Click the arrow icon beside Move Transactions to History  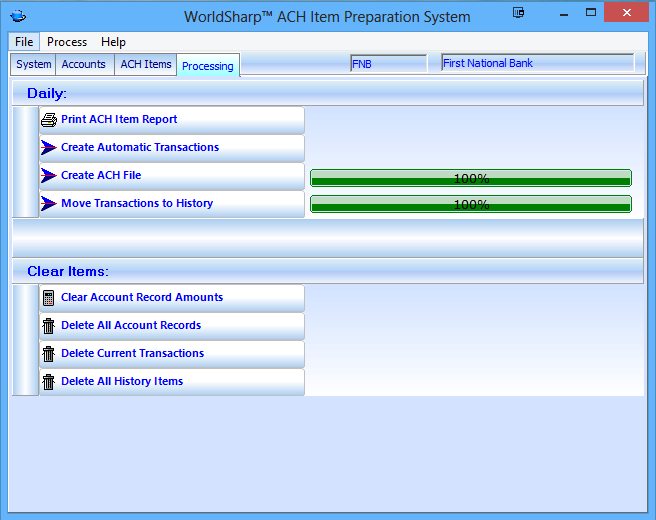click(x=49, y=203)
